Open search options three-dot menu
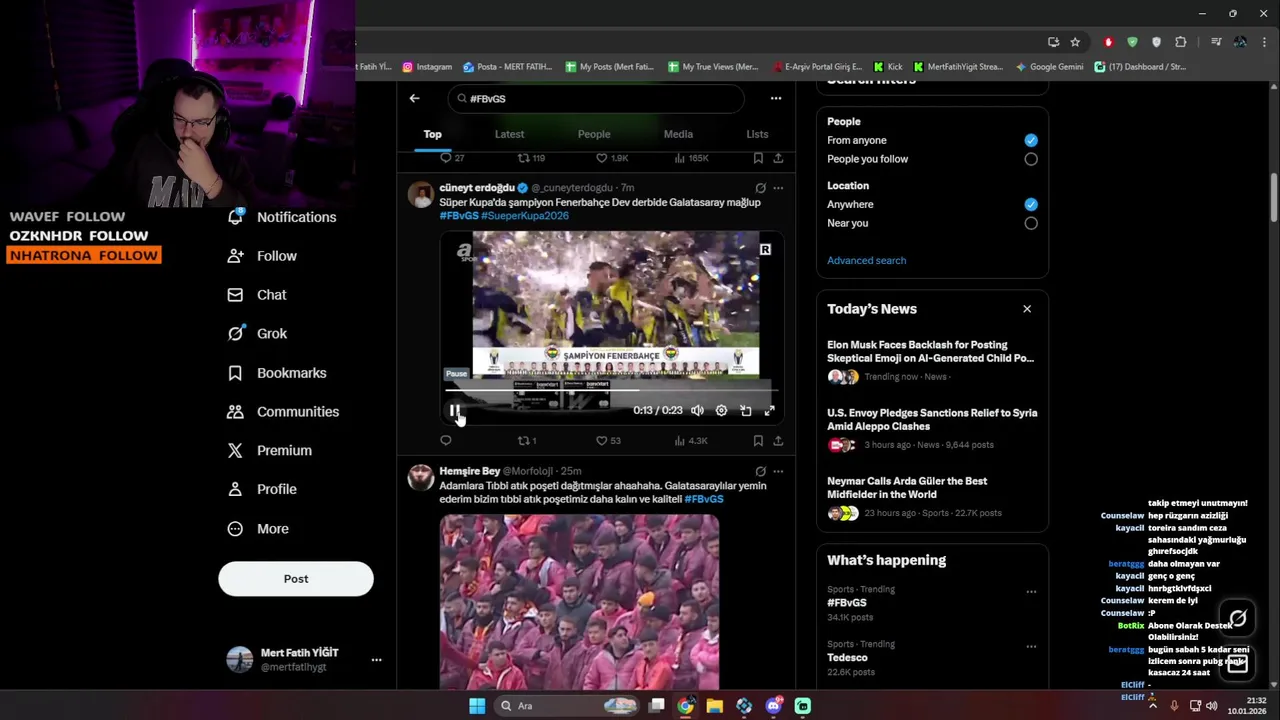Viewport: 1280px width, 720px height. pyautogui.click(x=775, y=98)
